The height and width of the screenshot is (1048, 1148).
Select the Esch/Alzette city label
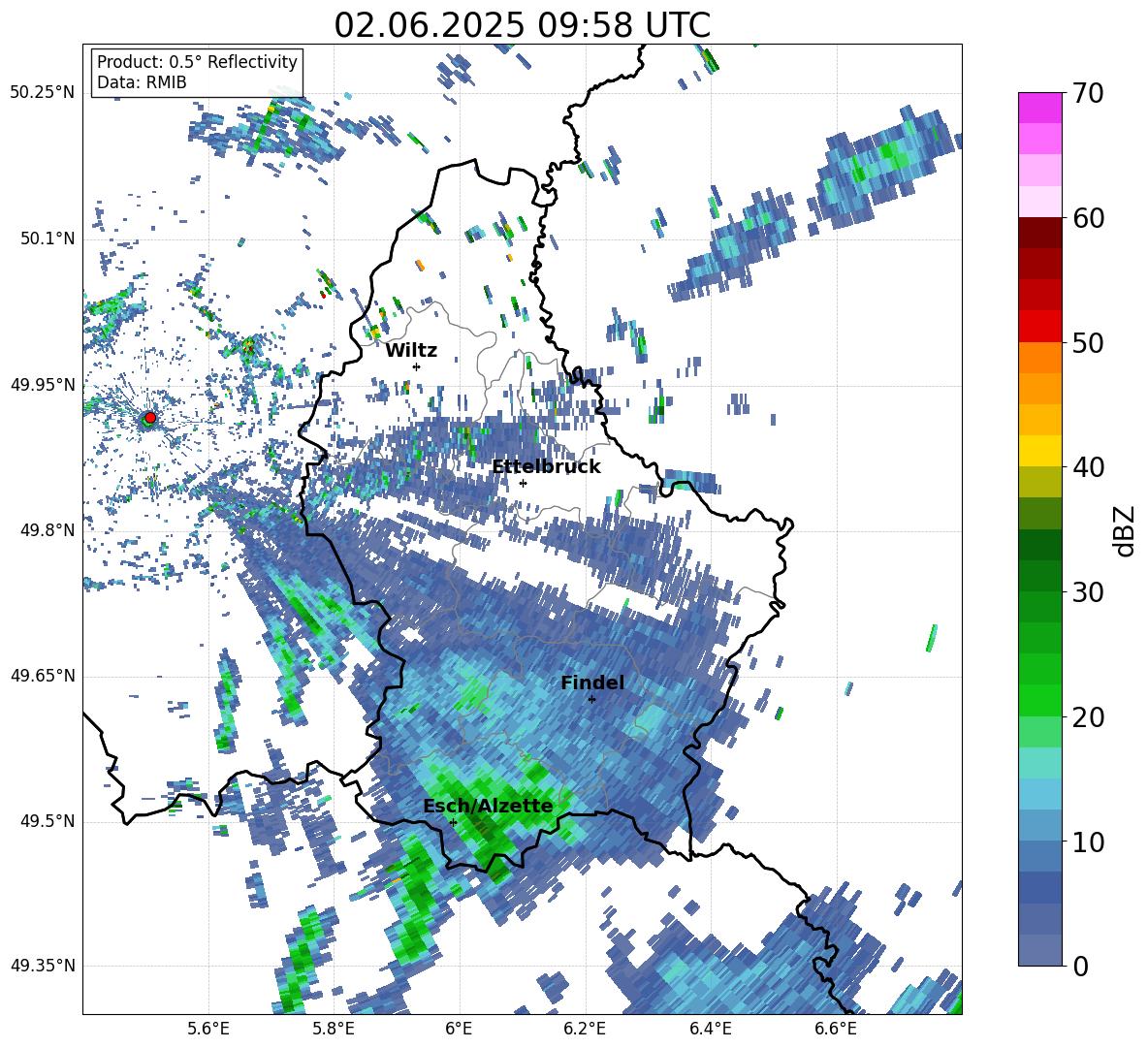[488, 806]
